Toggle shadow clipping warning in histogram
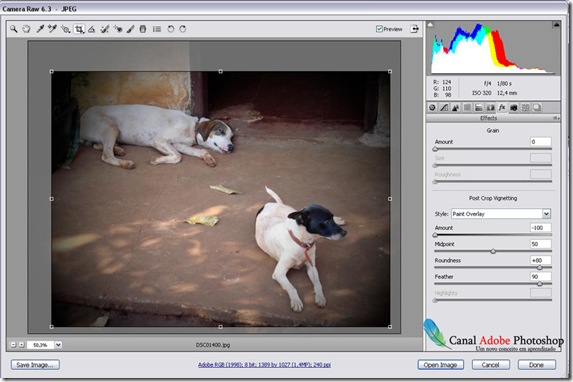Image resolution: width=573 pixels, height=382 pixels. pos(430,24)
